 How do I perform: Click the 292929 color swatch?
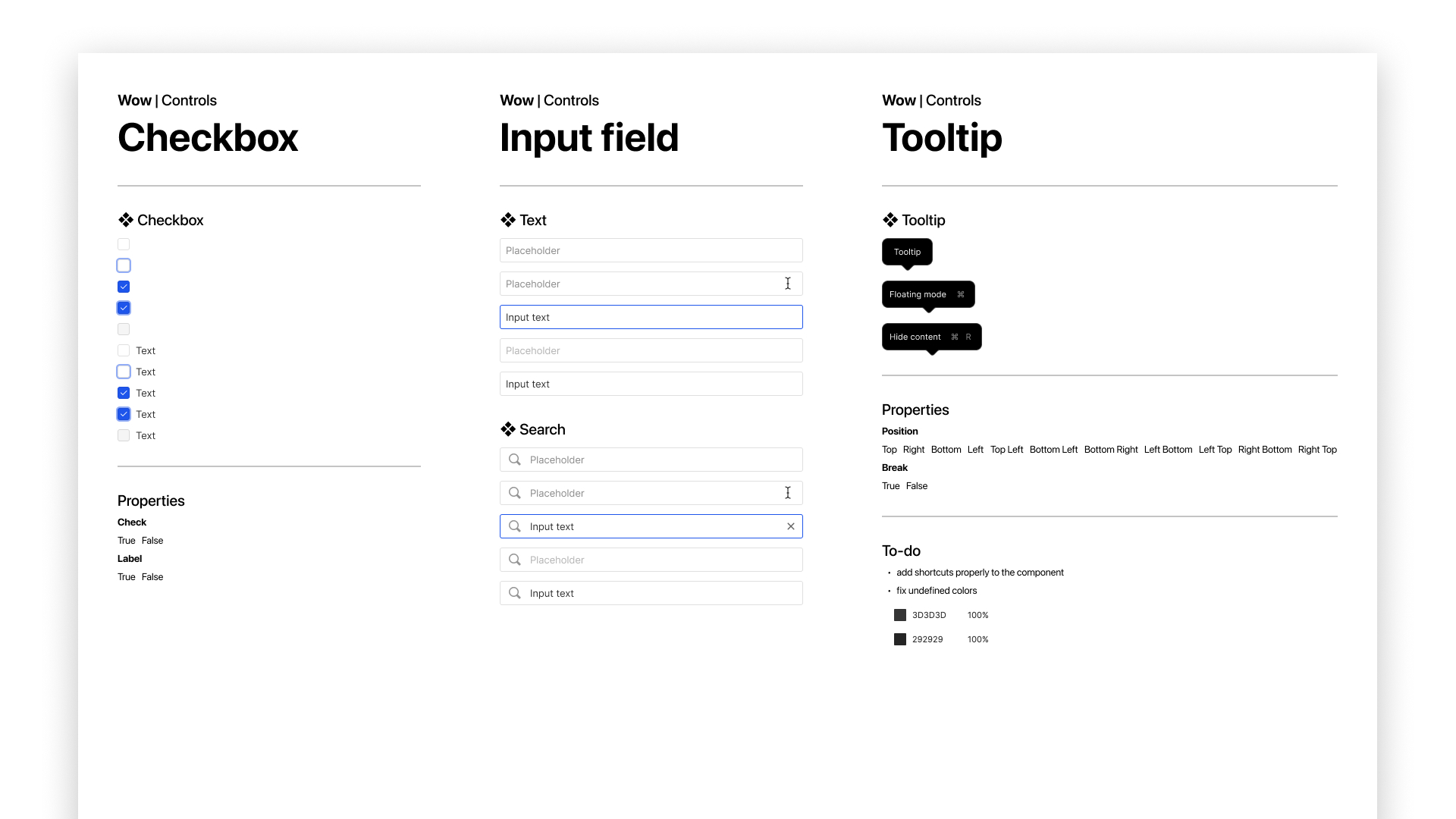(x=900, y=639)
